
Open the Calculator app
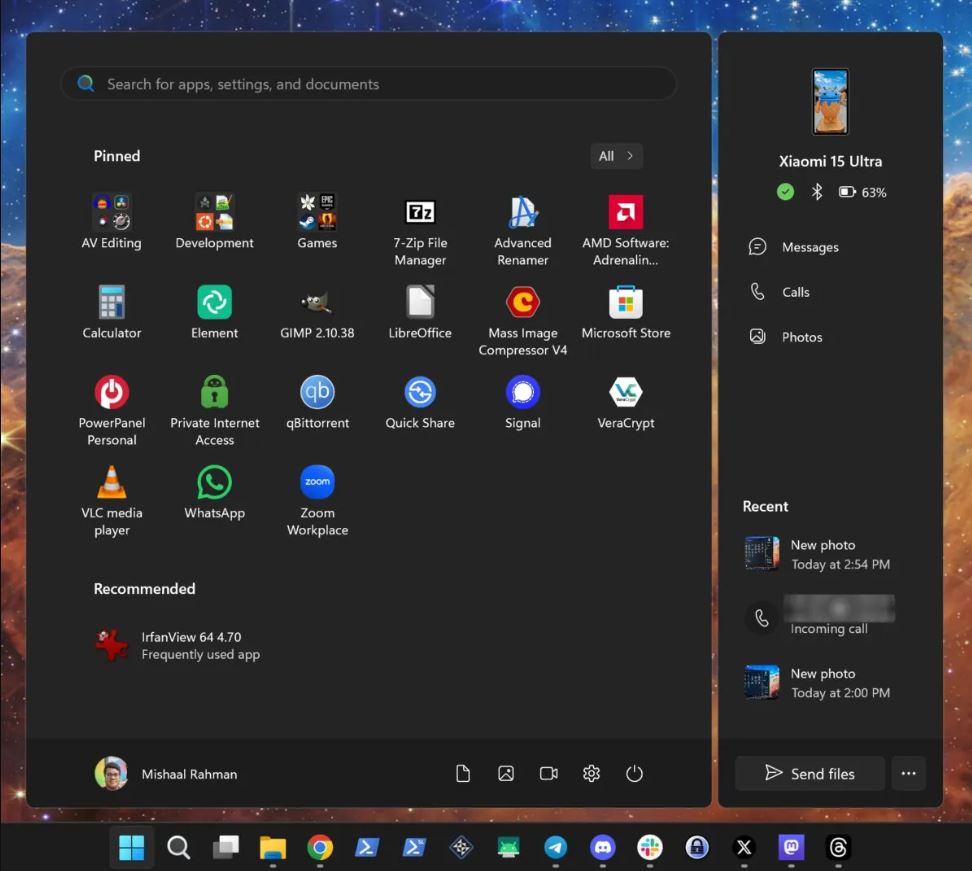tap(112, 303)
